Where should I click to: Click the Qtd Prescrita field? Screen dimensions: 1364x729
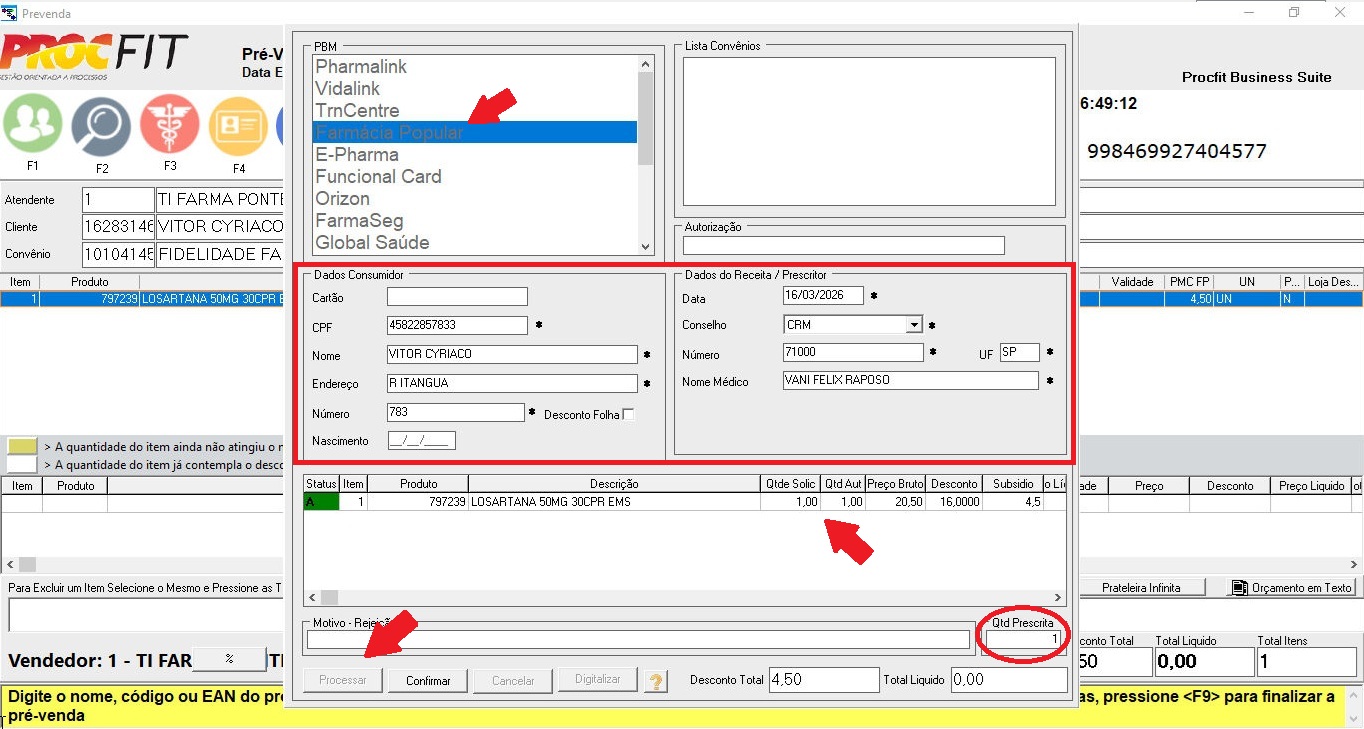coord(1023,639)
